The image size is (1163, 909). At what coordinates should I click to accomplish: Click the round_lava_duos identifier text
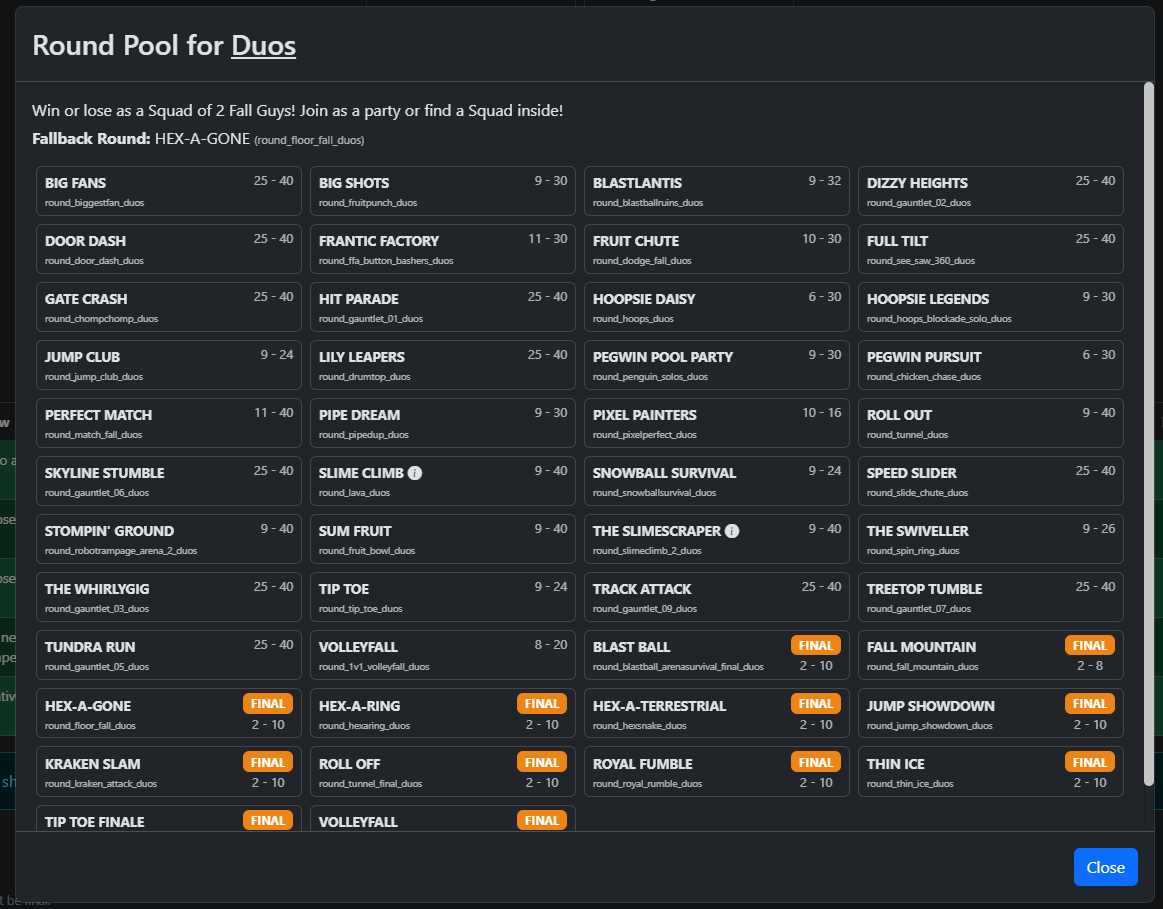(x=355, y=493)
